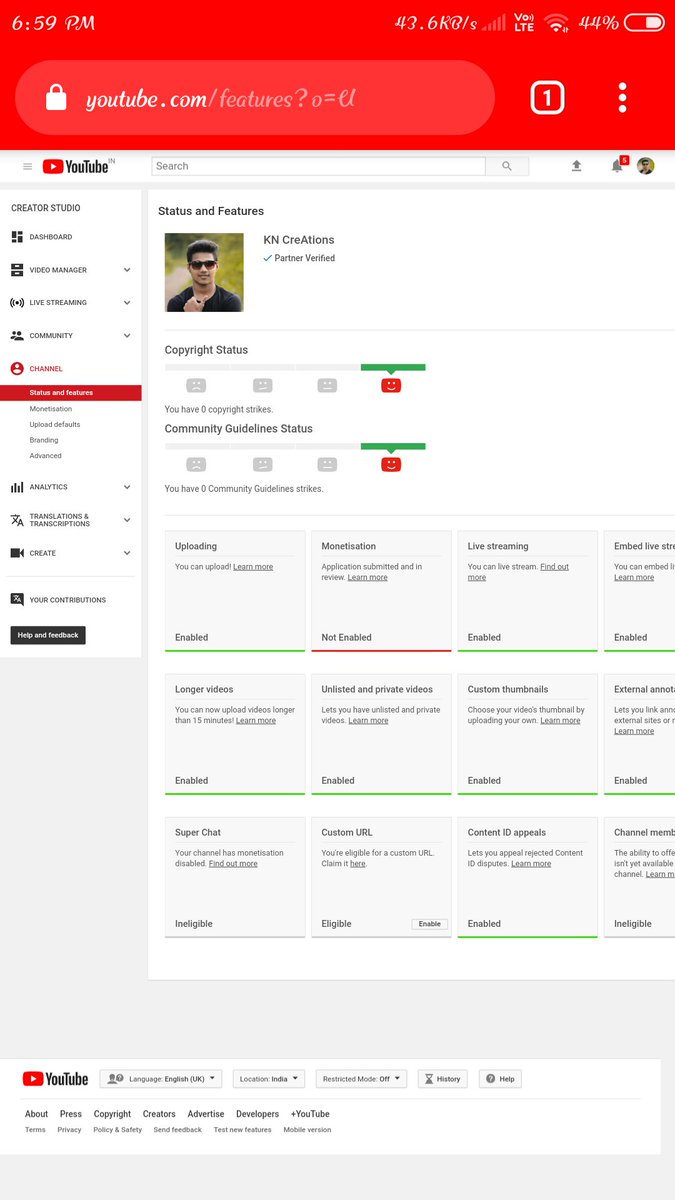Click the 'here' link under Custom URL
675x1200 pixels.
tap(358, 864)
